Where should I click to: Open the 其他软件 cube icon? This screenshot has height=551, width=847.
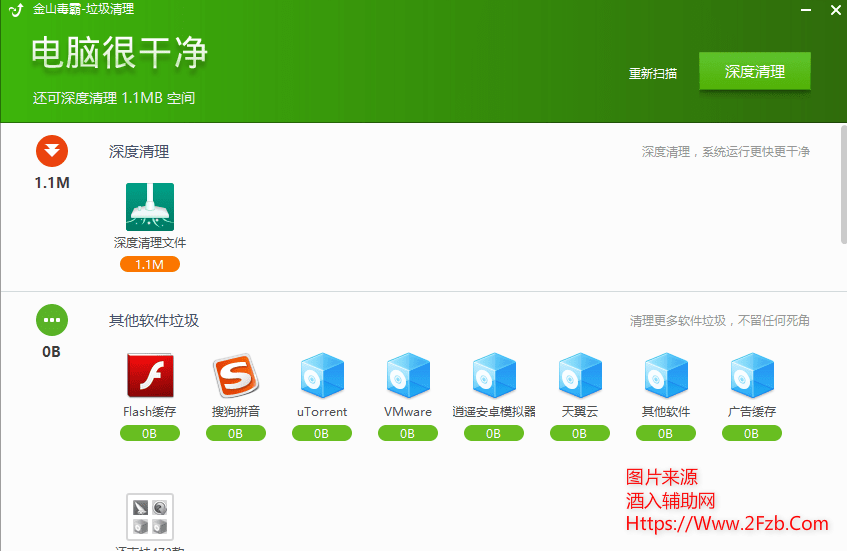click(x=665, y=376)
